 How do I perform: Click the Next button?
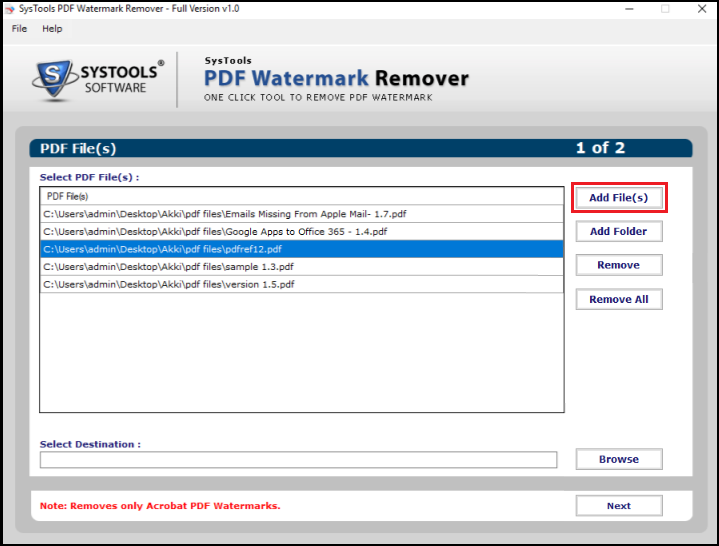[x=619, y=506]
